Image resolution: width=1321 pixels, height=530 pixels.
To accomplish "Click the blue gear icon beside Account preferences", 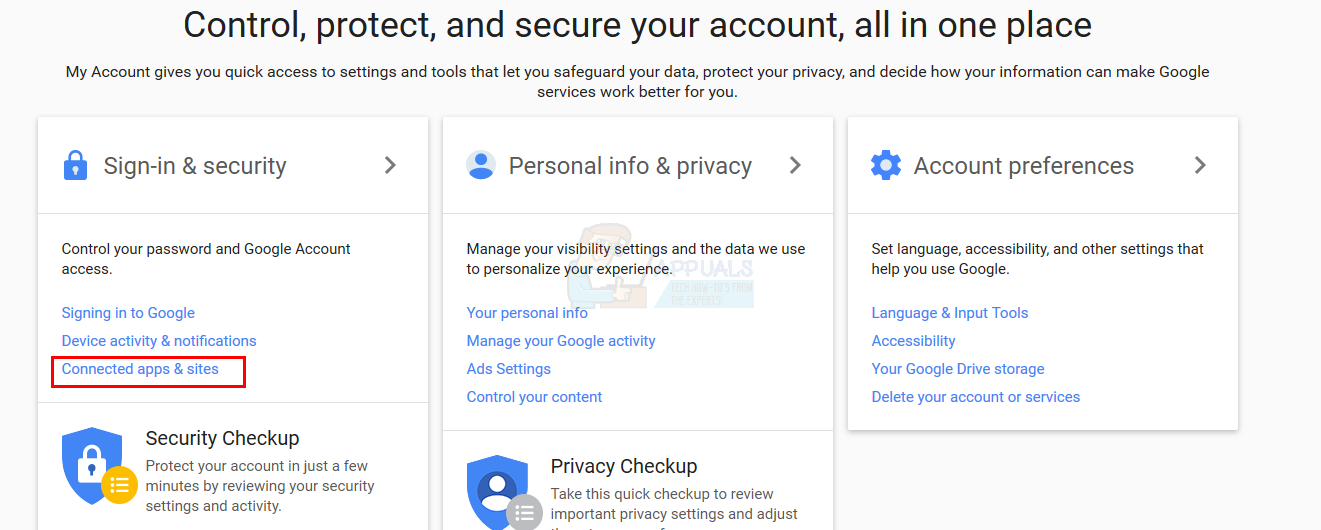I will pos(886,166).
